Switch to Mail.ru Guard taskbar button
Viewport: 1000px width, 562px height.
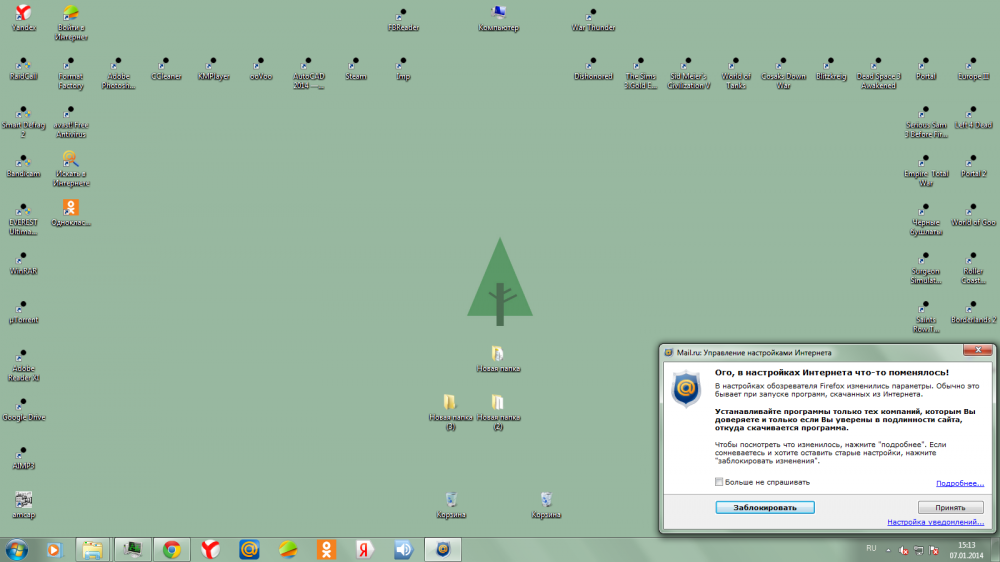pyautogui.click(x=443, y=549)
